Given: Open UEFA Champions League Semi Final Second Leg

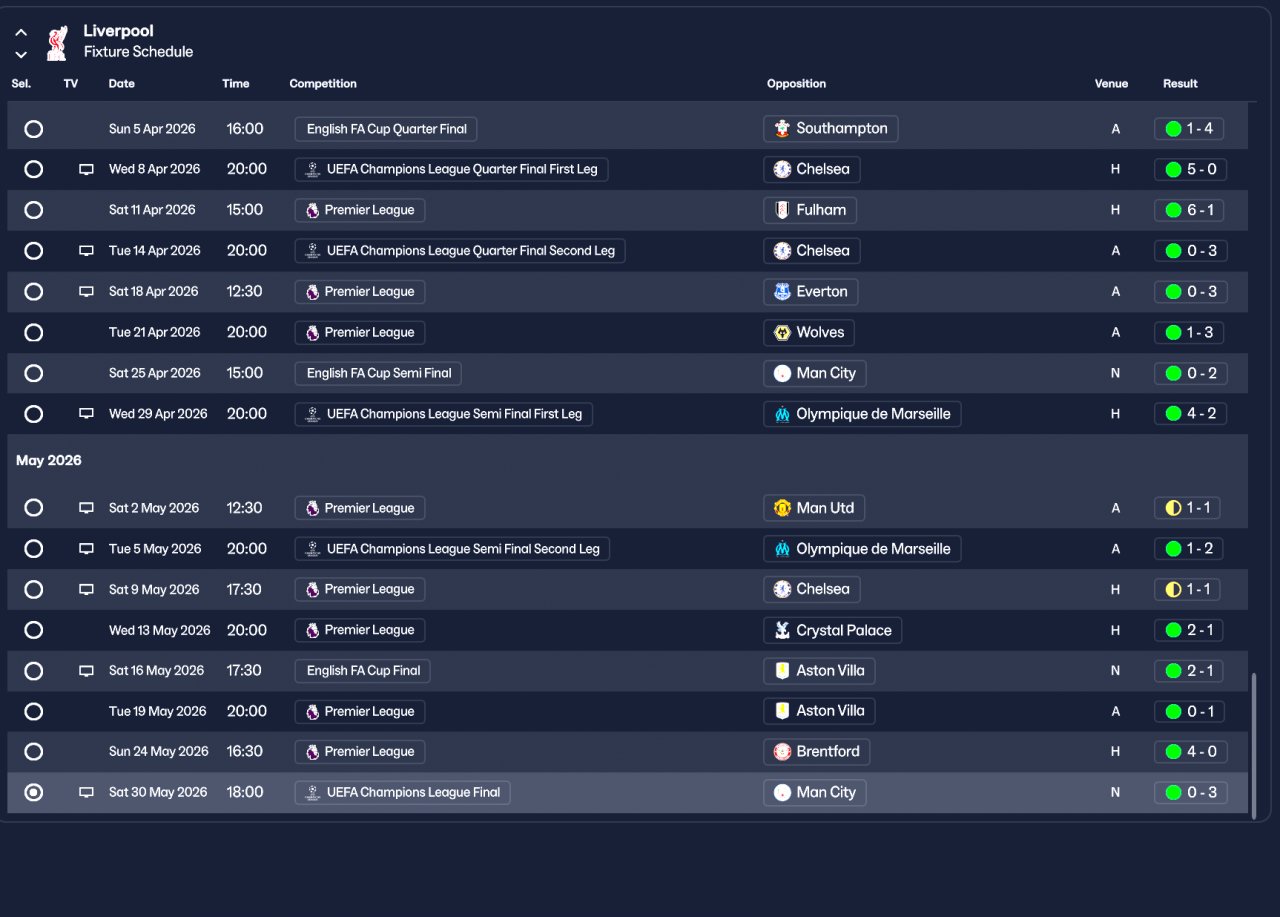Looking at the screenshot, I should (452, 549).
